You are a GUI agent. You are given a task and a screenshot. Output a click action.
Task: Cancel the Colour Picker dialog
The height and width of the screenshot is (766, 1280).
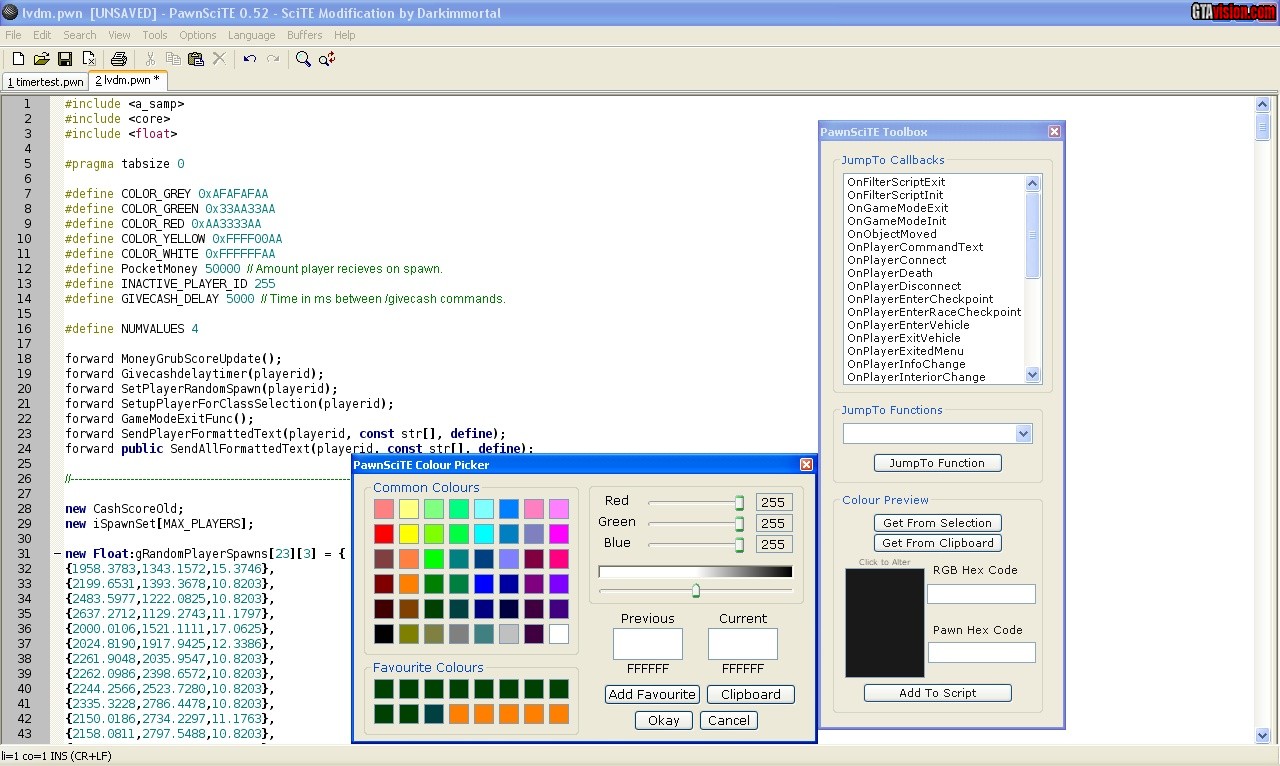tap(729, 720)
